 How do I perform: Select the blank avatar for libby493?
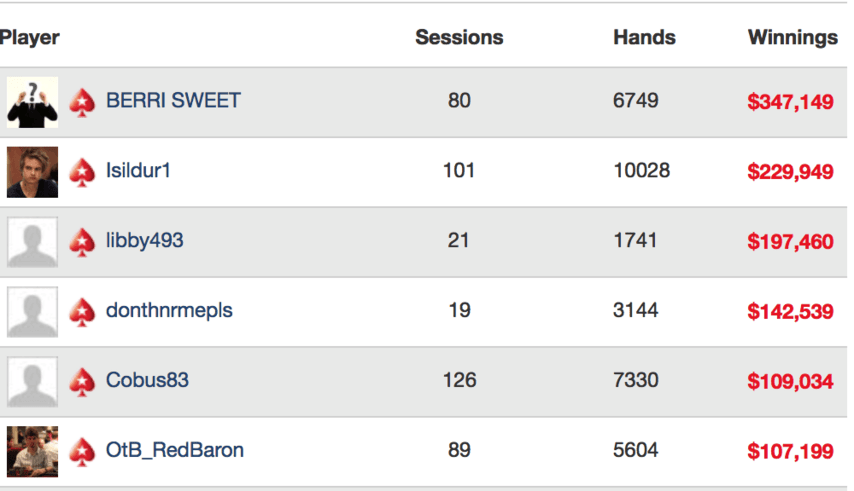click(x=32, y=242)
